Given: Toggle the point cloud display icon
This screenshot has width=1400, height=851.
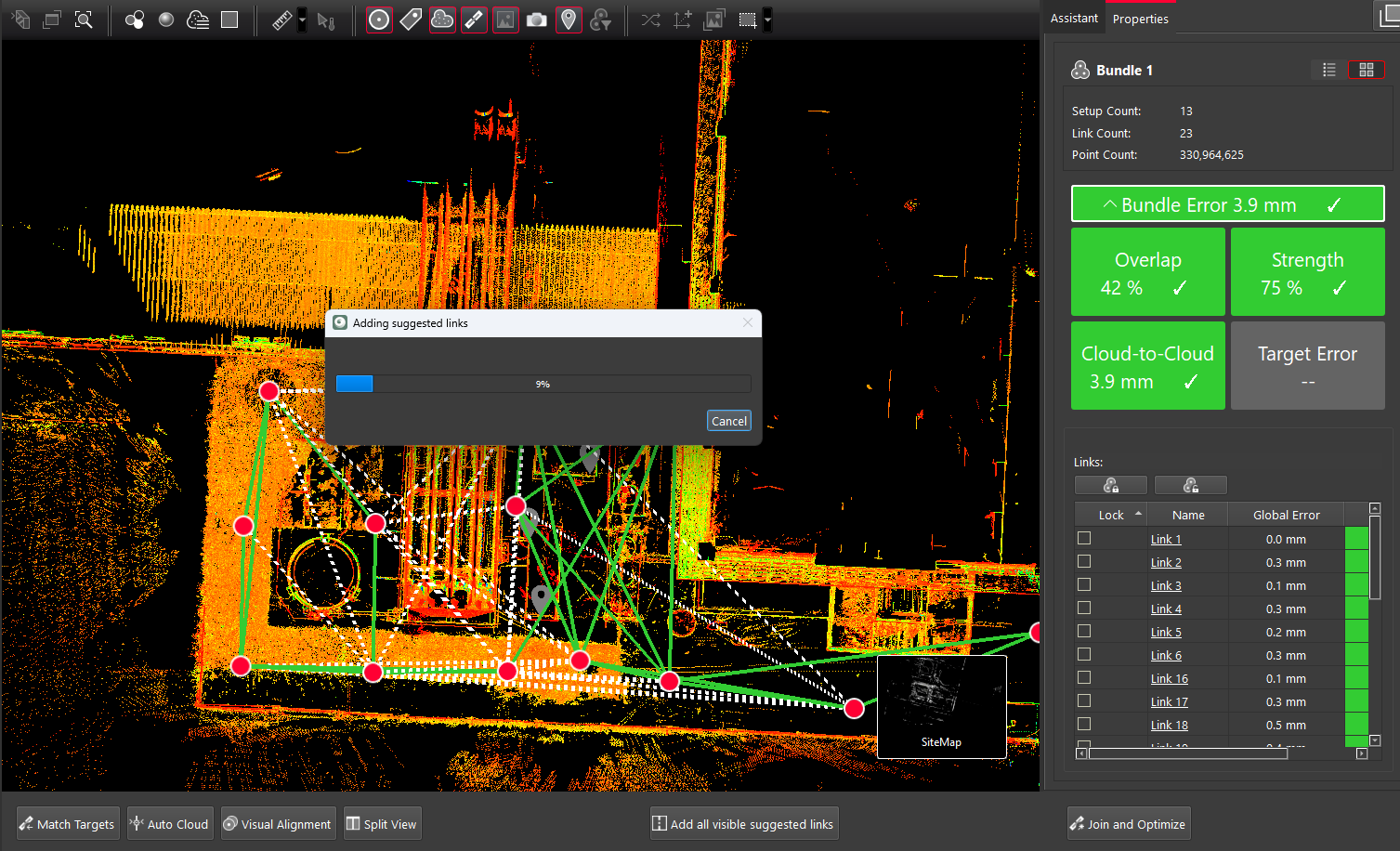Looking at the screenshot, I should (x=442, y=20).
